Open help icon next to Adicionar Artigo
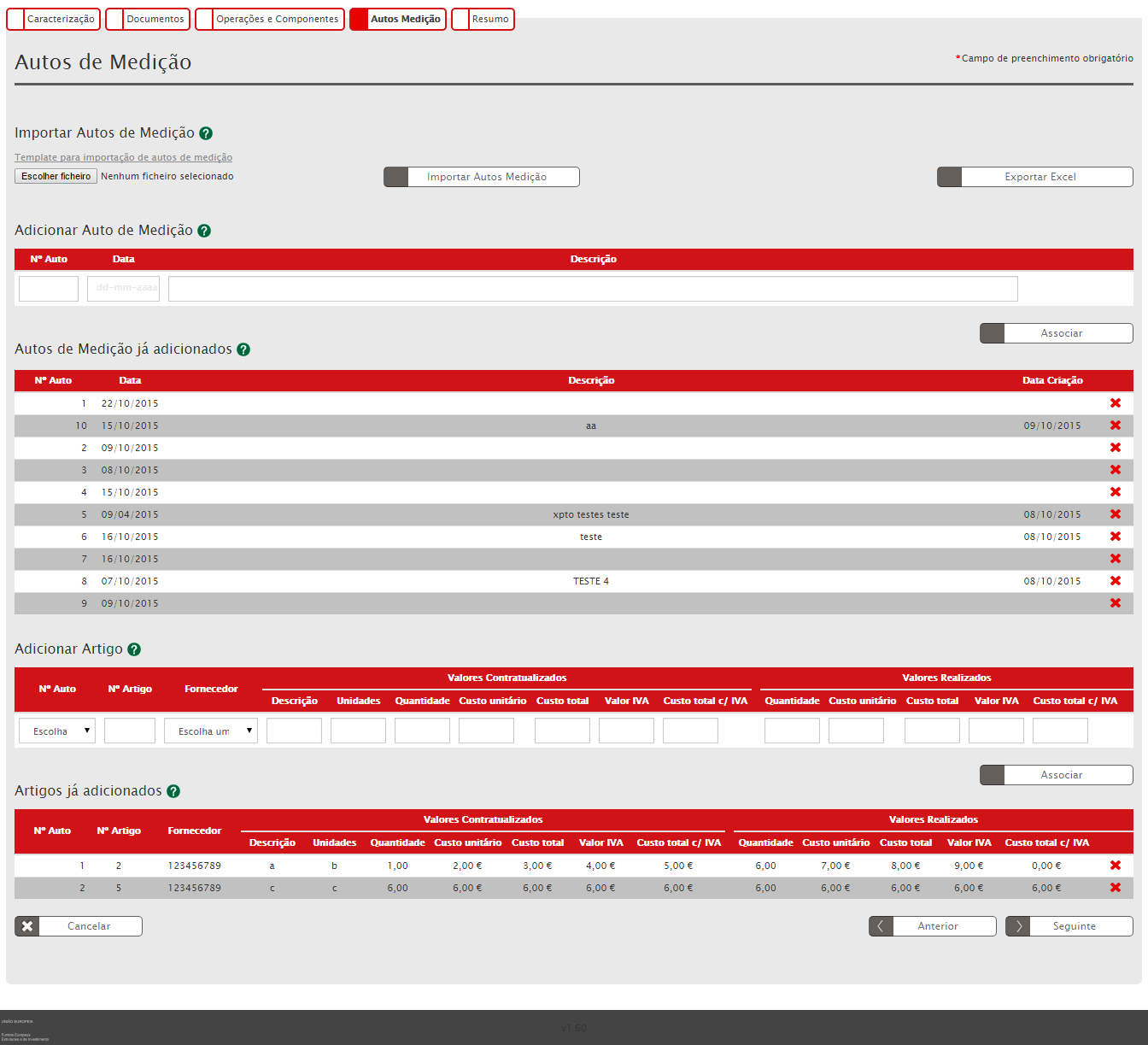Image resolution: width=1148 pixels, height=1045 pixels. (134, 649)
